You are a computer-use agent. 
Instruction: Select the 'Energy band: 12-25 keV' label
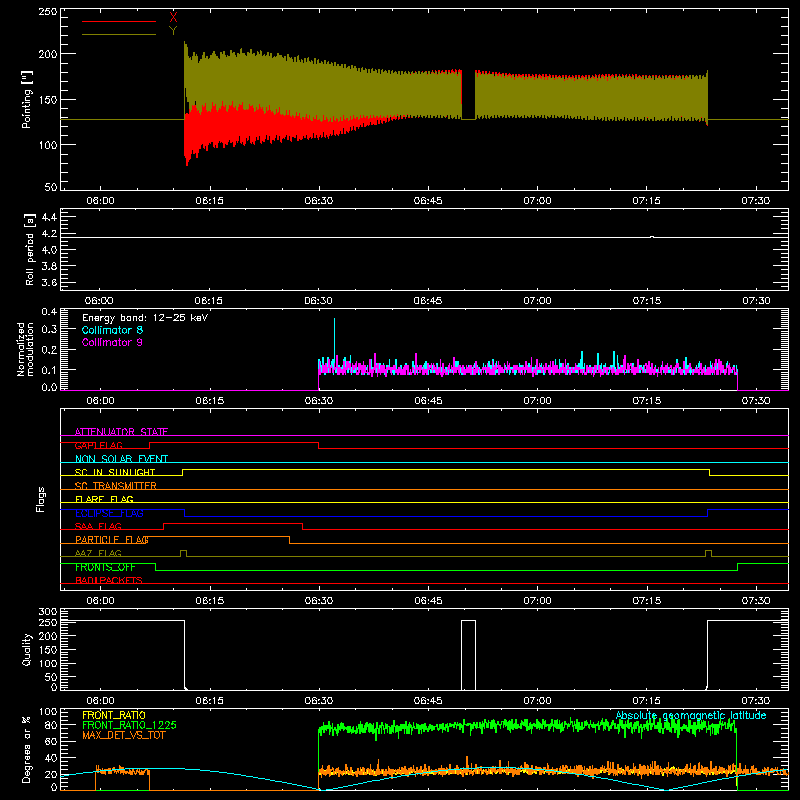(x=145, y=318)
